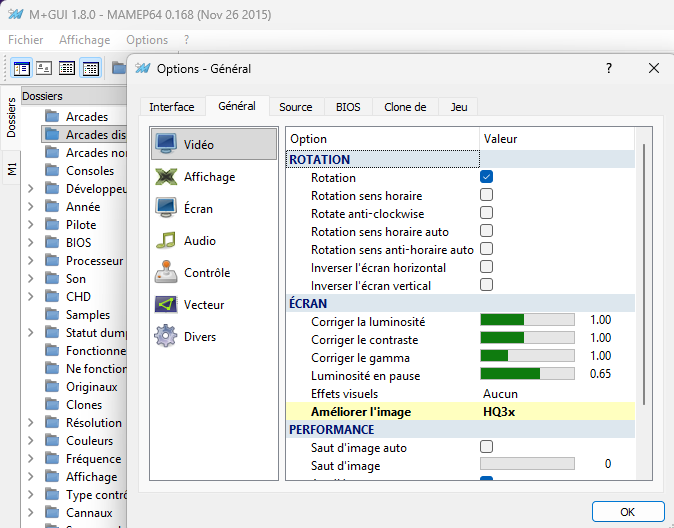Select the Vidéo category icon

pyautogui.click(x=166, y=145)
